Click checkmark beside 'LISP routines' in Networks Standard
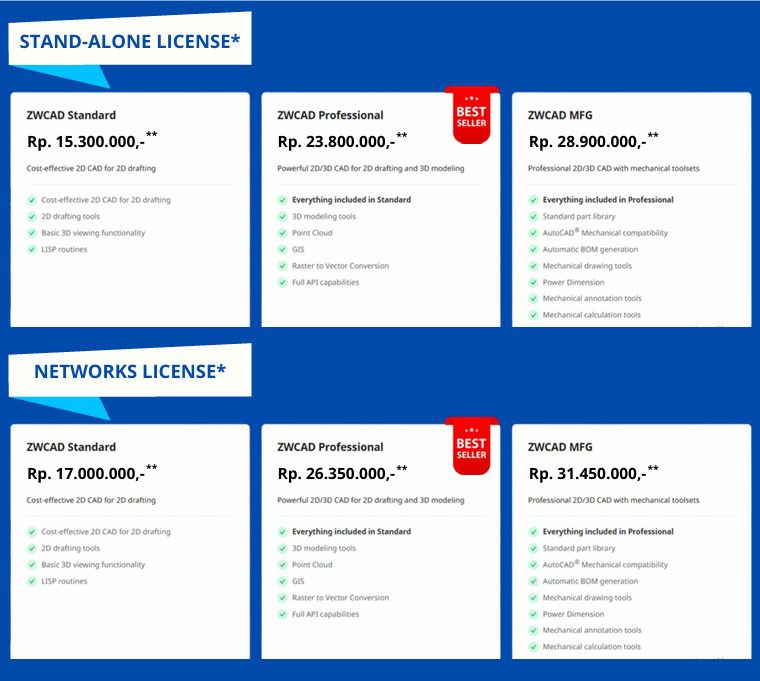 click(32, 581)
